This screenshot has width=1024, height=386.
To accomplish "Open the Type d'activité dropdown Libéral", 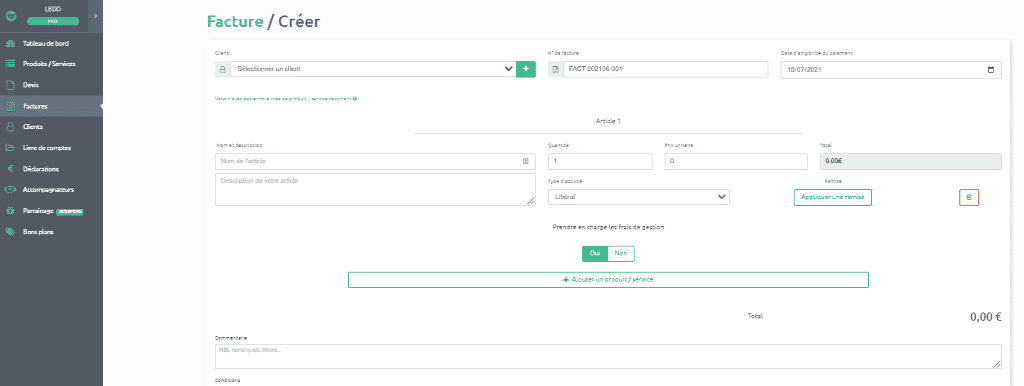I will [x=639, y=197].
